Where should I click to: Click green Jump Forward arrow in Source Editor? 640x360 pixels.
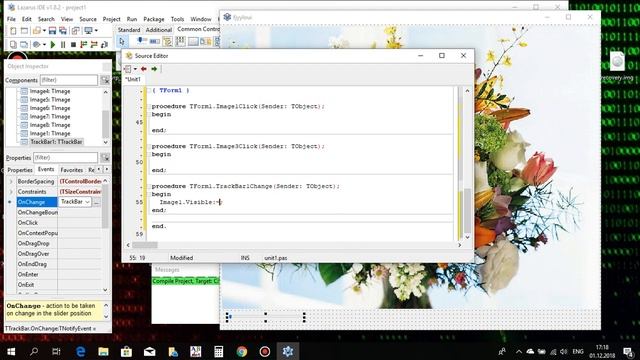pos(154,69)
